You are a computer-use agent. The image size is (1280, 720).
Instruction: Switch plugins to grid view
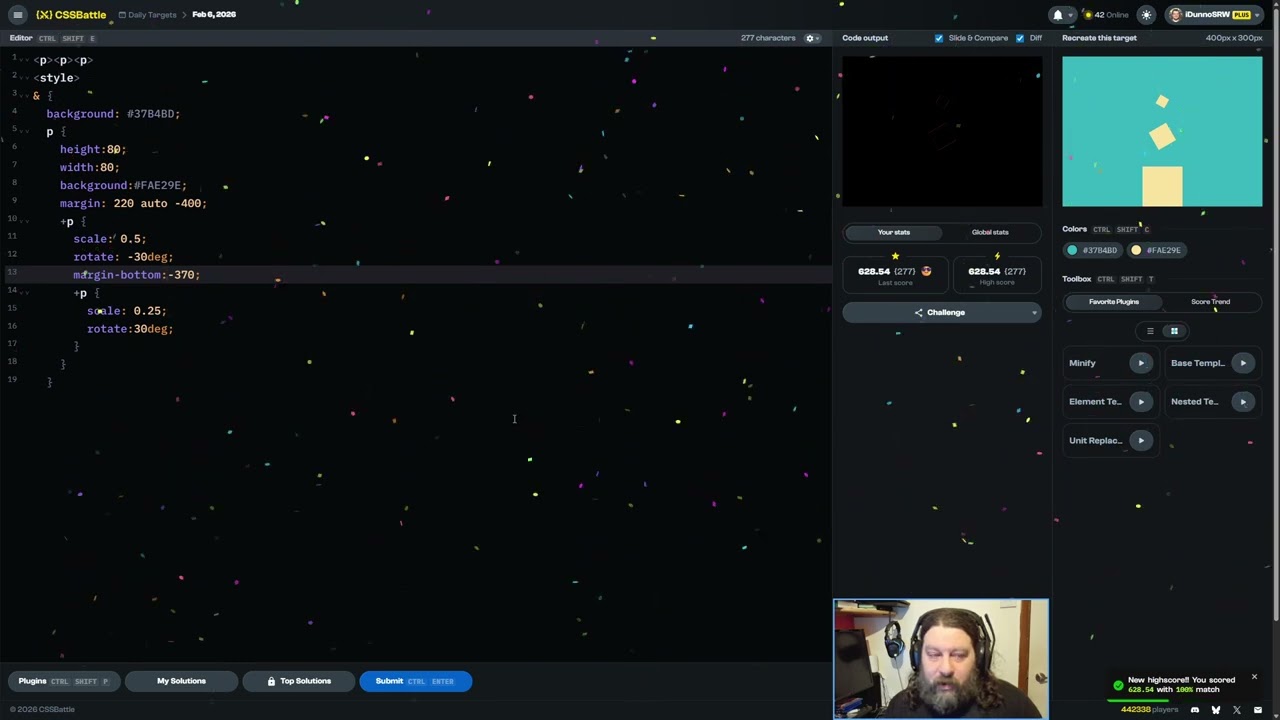(1174, 331)
